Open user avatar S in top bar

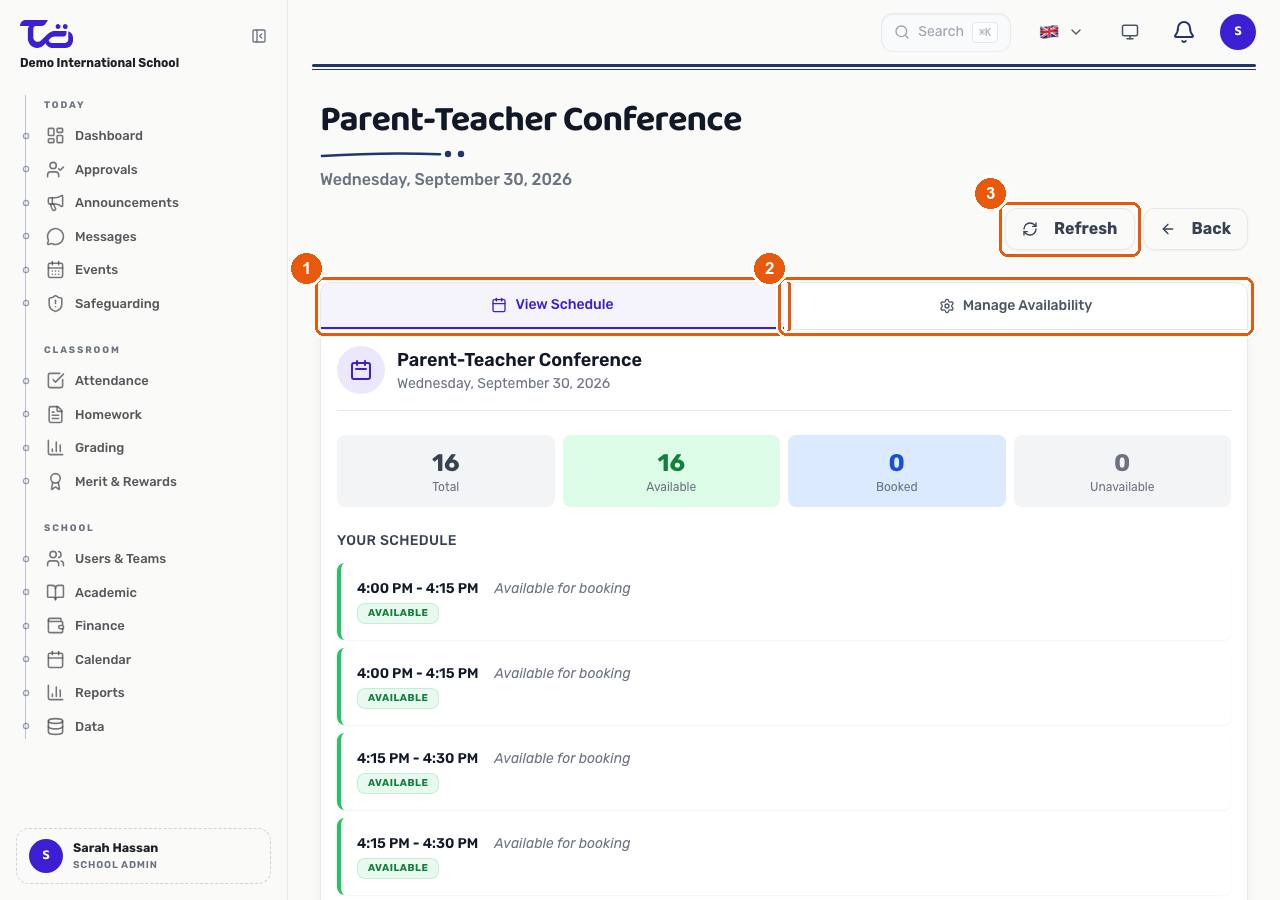click(1238, 32)
